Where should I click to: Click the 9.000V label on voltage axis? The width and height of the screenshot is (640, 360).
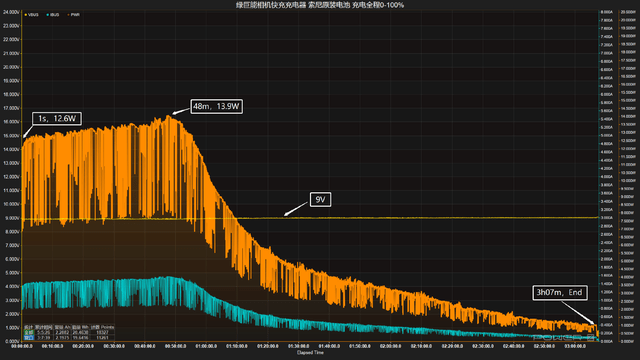[x=12, y=218]
